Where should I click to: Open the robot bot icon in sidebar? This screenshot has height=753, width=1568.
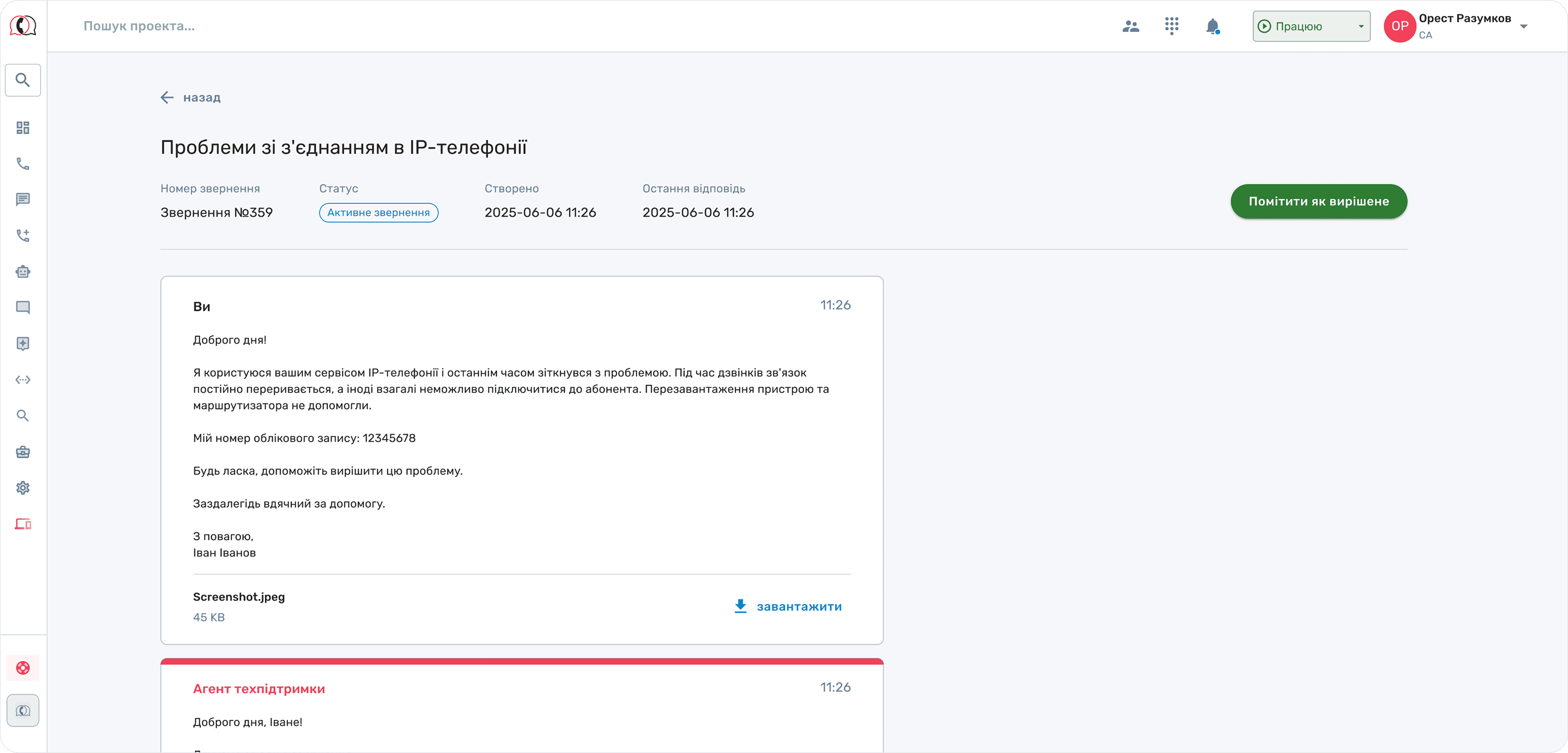click(22, 272)
